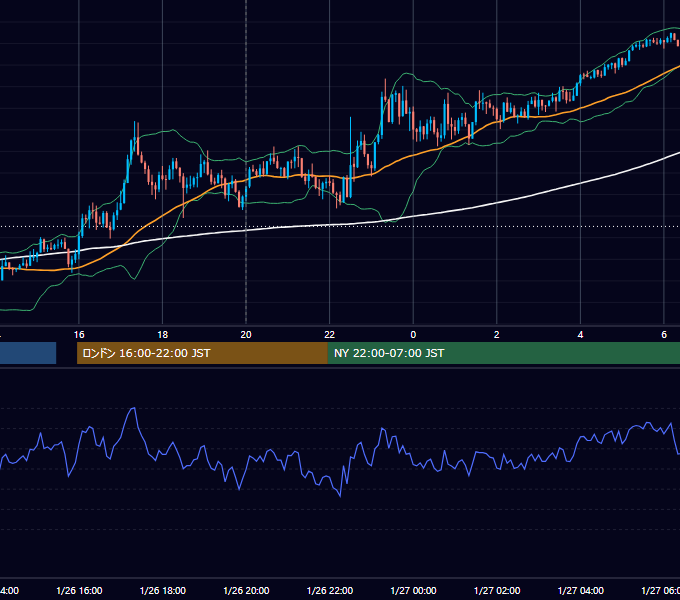Select the 20 hour label on chart axis

pyautogui.click(x=246, y=335)
